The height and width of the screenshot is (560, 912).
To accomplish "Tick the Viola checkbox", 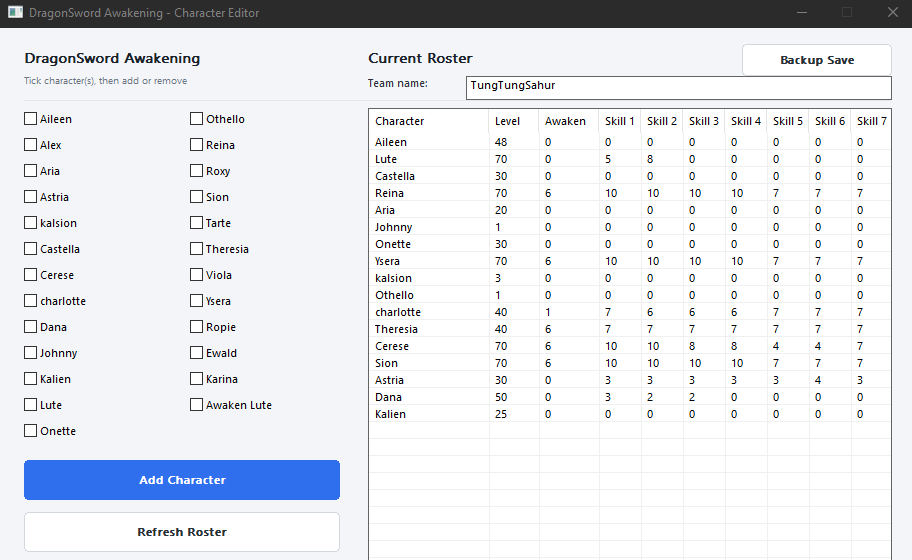I will coord(196,274).
